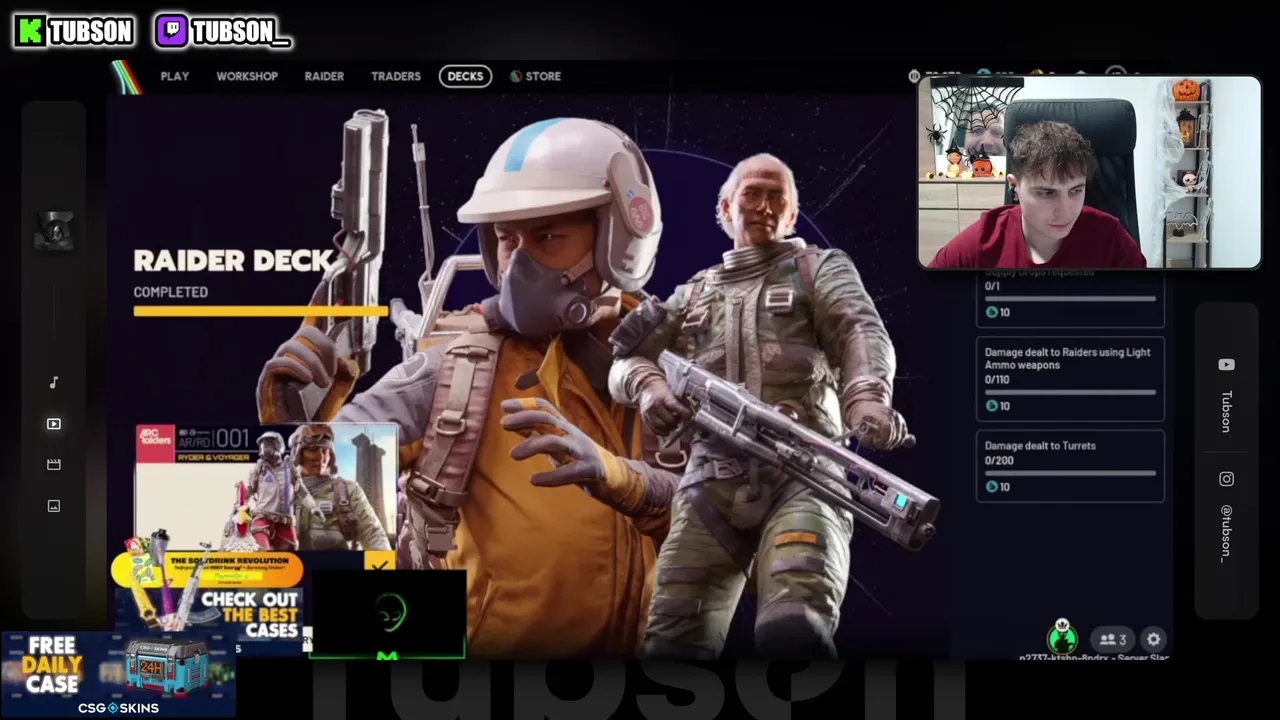Click the Damage dealt to Turrets progress bar
Screen dimensions: 1280x720
click(x=1070, y=473)
